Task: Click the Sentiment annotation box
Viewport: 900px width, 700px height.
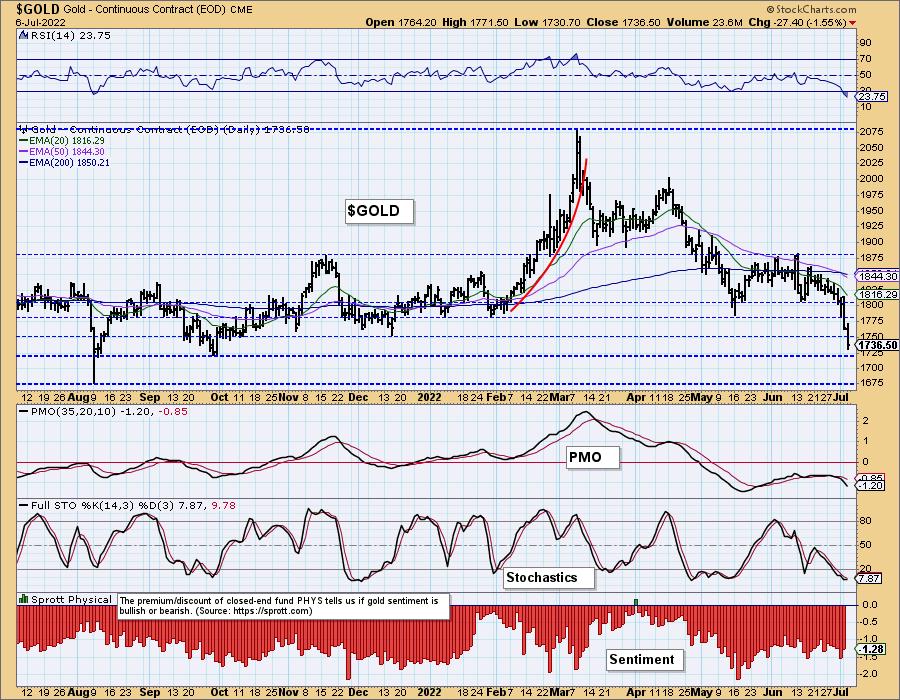Action: pos(645,659)
